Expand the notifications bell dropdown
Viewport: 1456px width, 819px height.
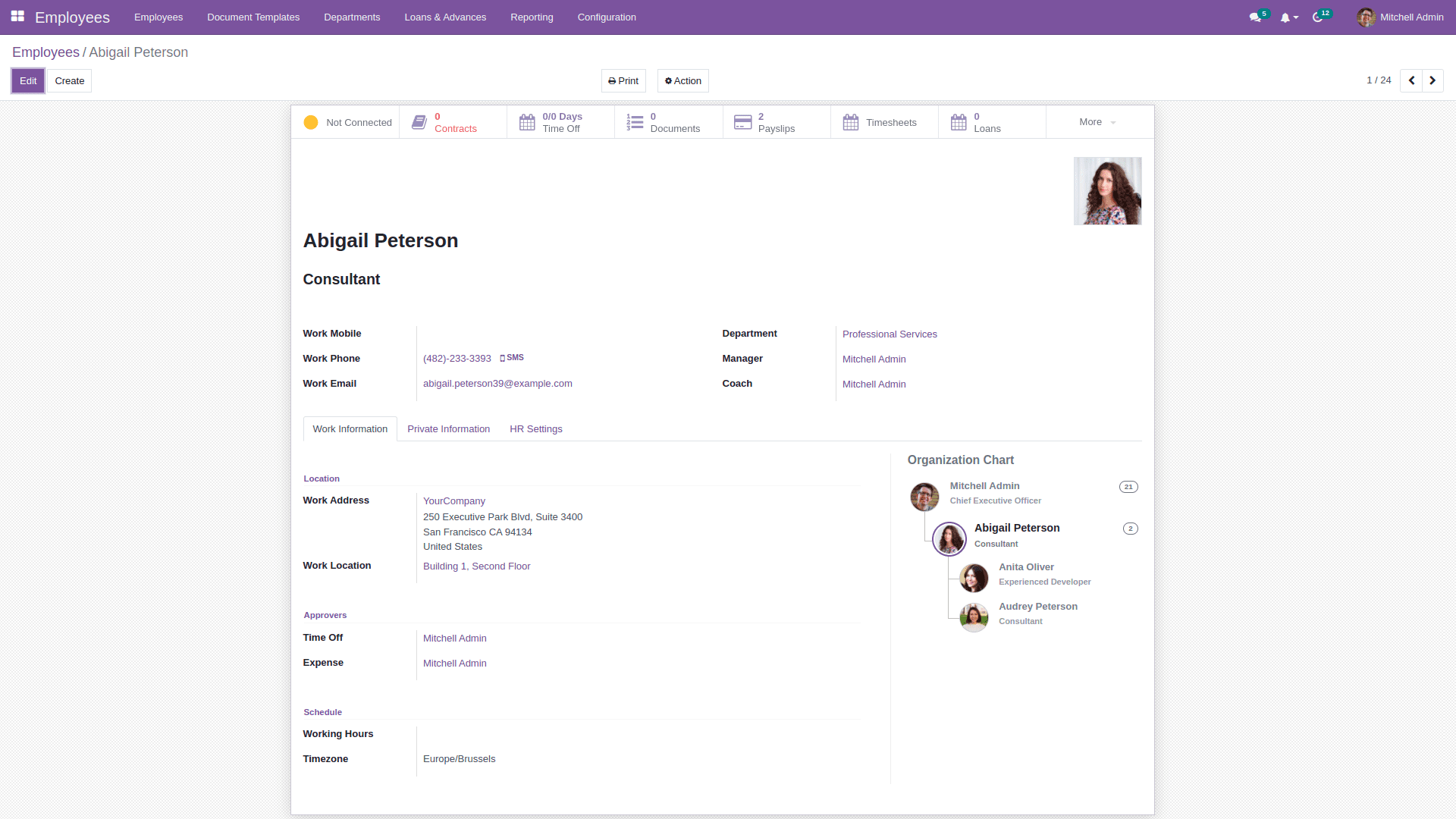click(1288, 17)
